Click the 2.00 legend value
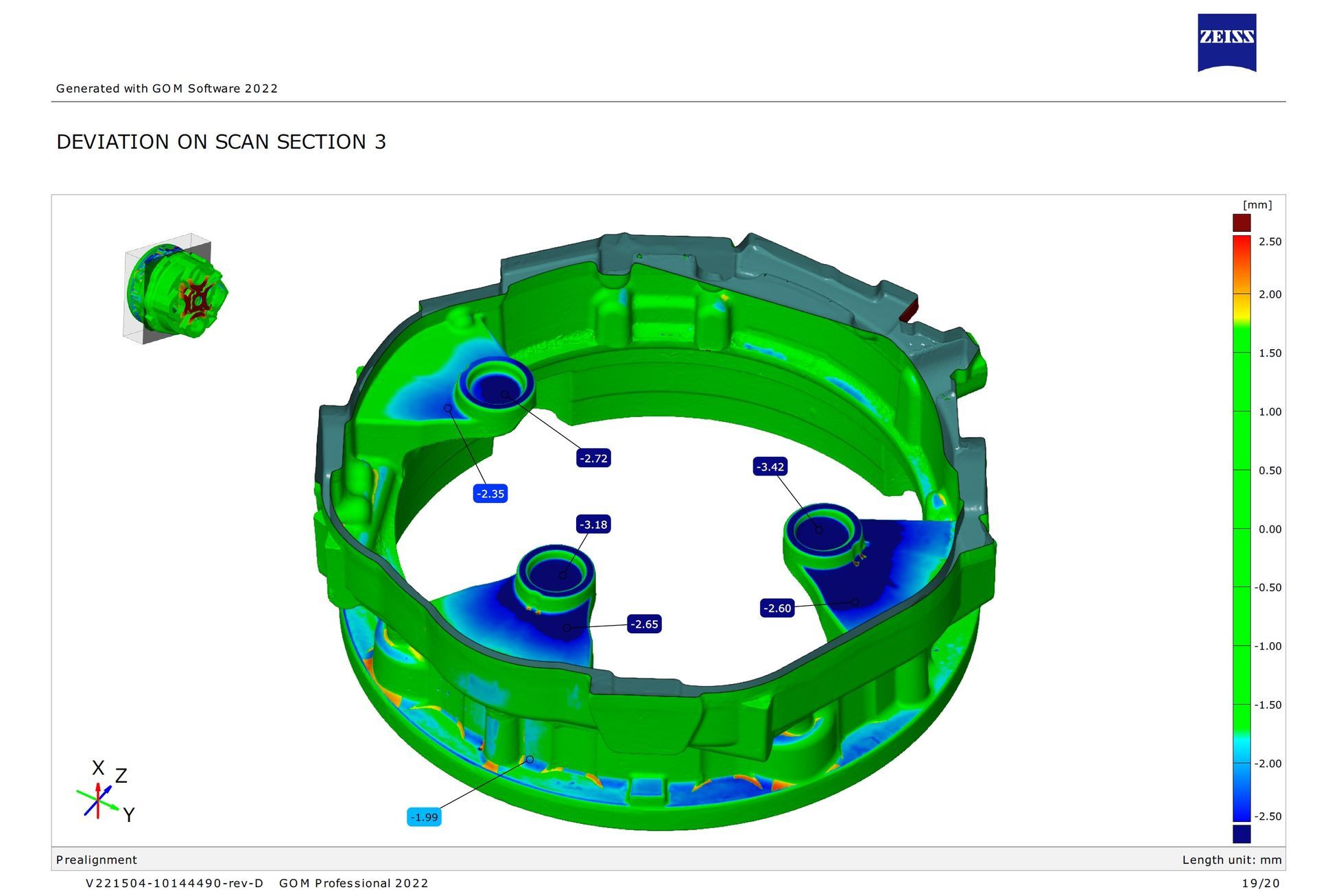 click(x=1270, y=294)
